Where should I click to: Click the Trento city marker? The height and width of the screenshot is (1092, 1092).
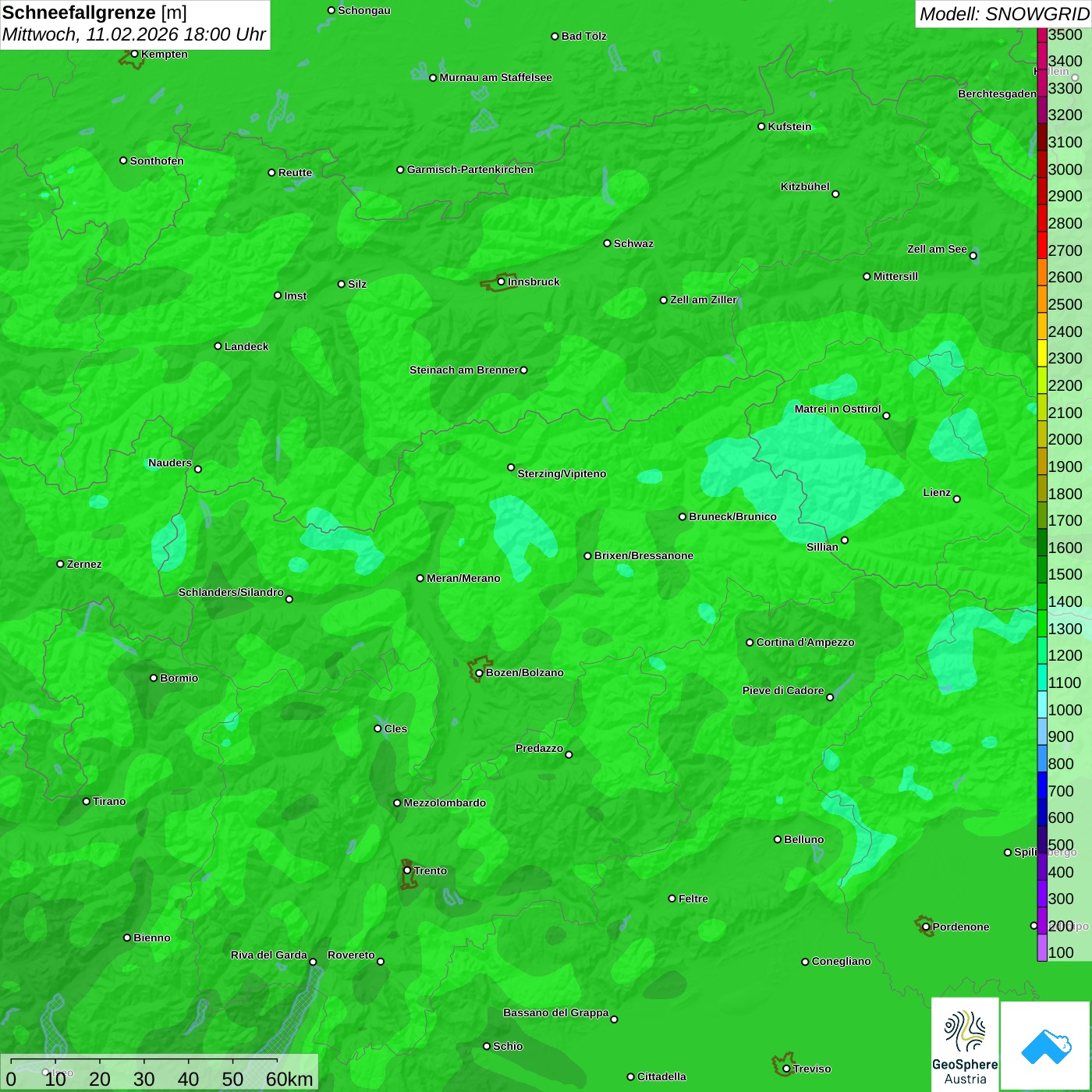pos(407,870)
